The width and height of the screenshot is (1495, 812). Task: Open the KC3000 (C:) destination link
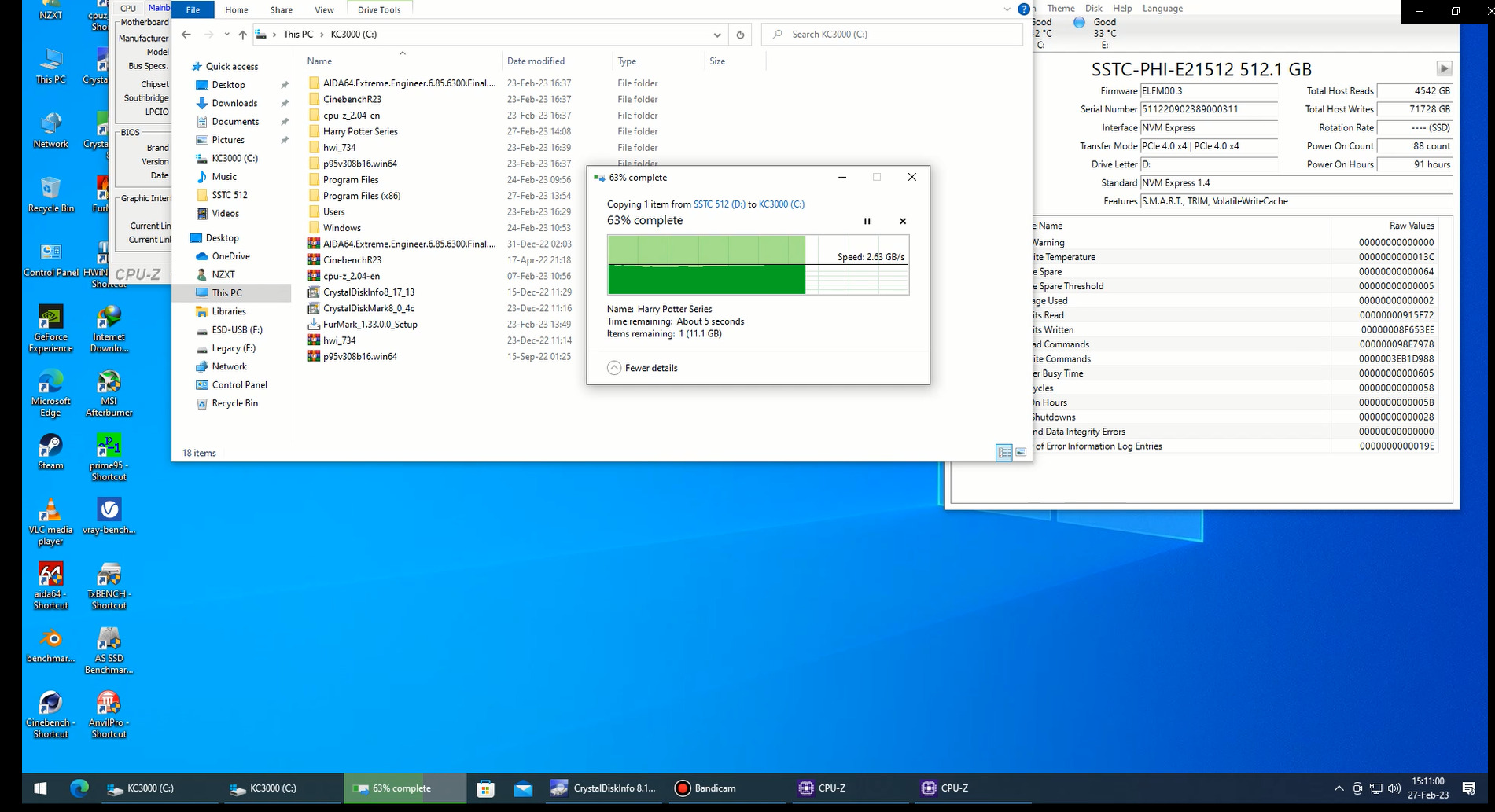781,204
